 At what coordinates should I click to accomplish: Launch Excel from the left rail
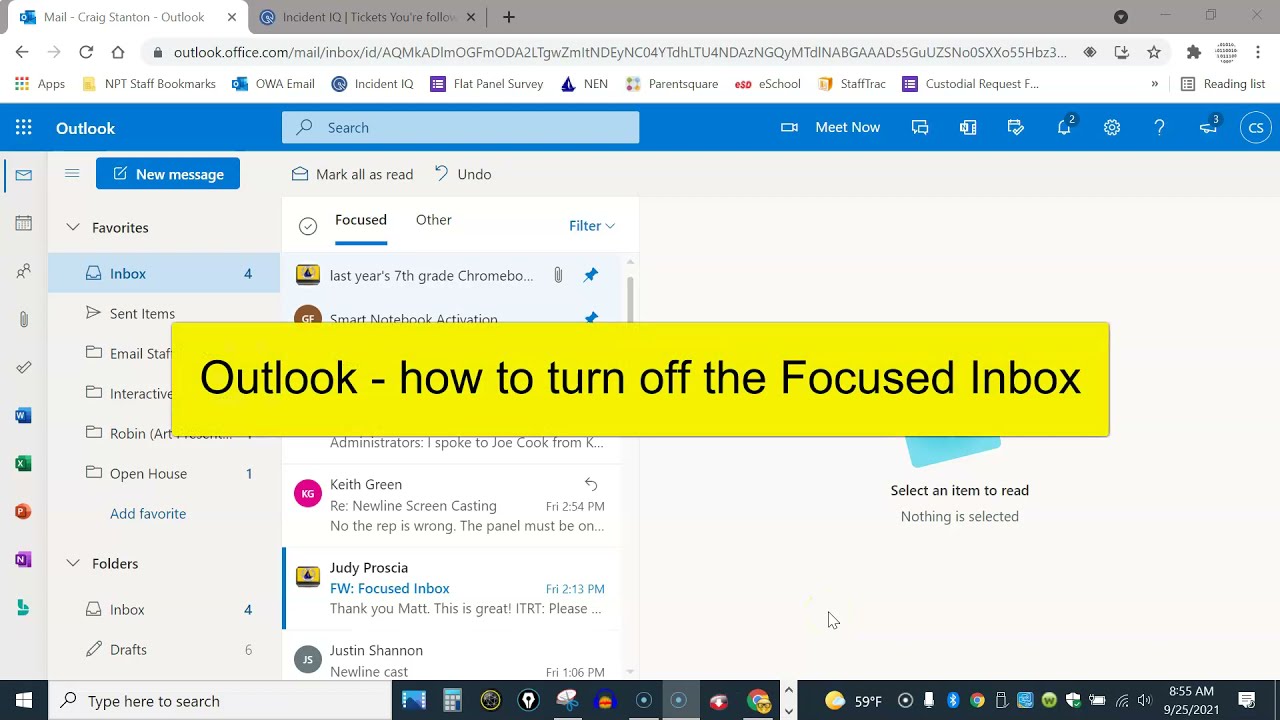click(24, 463)
